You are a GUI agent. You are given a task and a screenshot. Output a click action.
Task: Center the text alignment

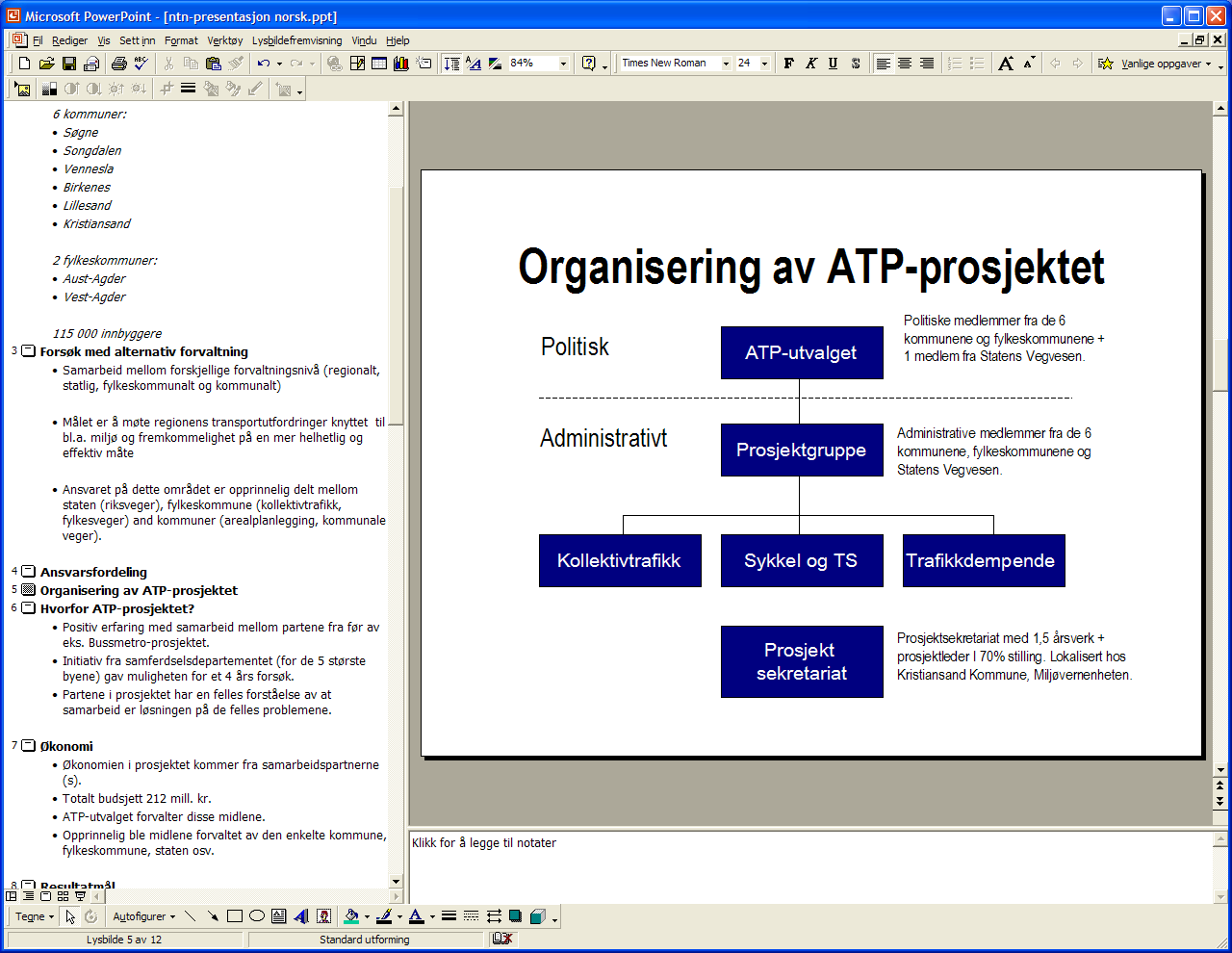[905, 64]
